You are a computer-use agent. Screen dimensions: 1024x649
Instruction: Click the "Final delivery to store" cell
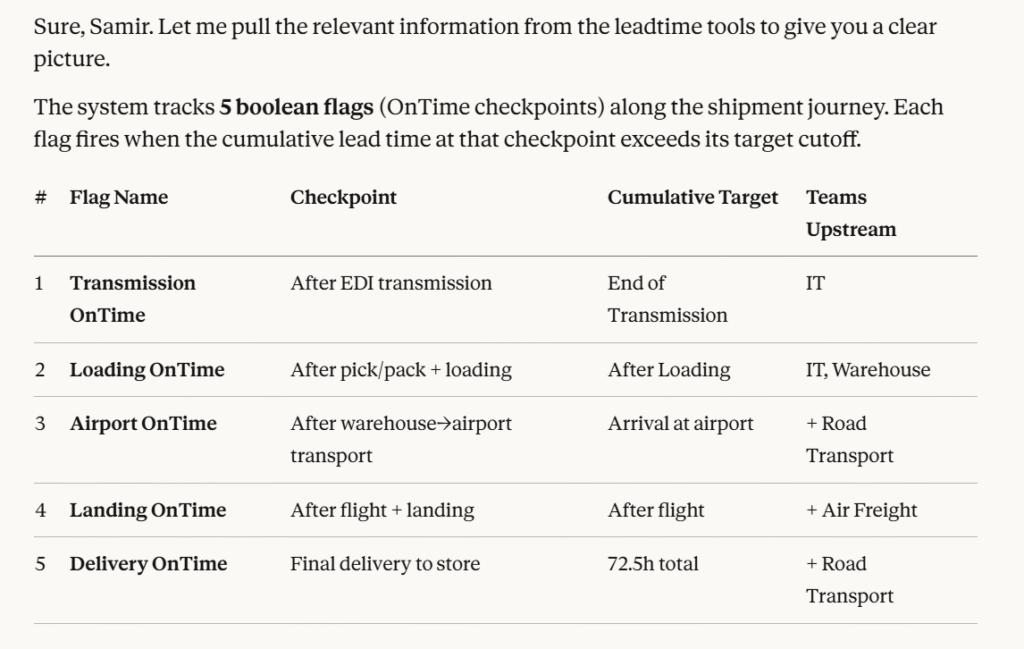click(385, 565)
